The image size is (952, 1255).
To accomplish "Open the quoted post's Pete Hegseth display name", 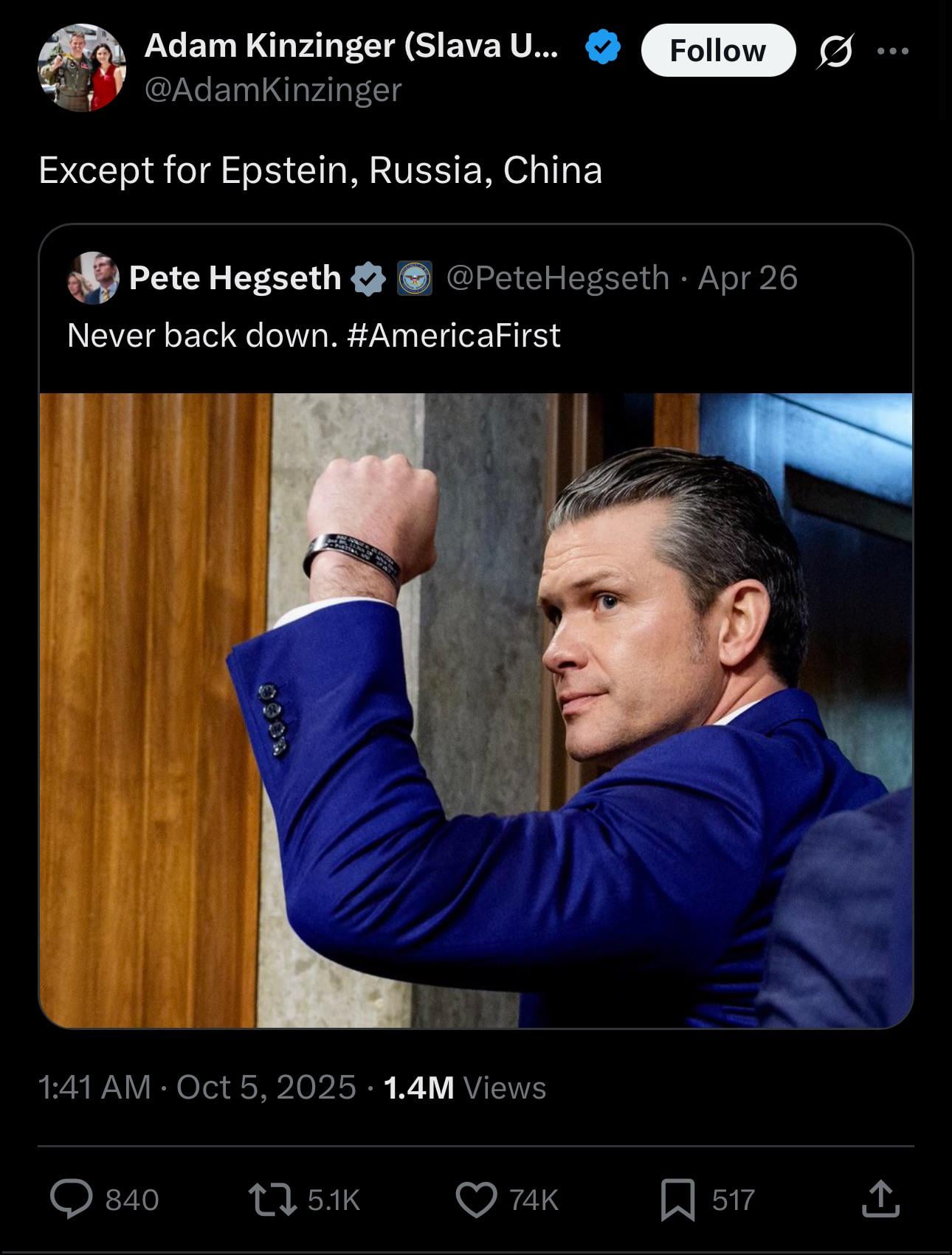I will pyautogui.click(x=235, y=278).
